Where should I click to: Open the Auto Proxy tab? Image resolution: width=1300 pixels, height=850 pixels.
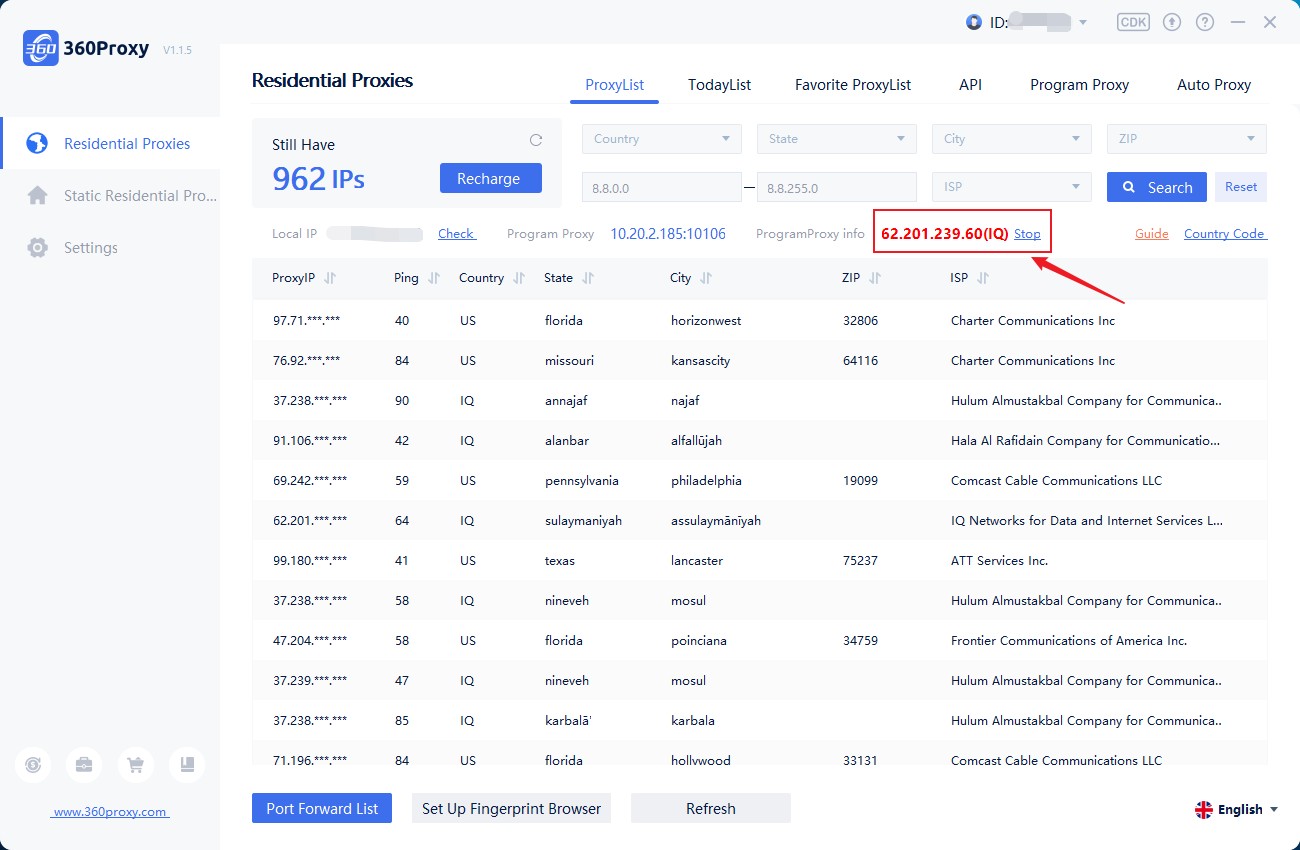[x=1214, y=85]
